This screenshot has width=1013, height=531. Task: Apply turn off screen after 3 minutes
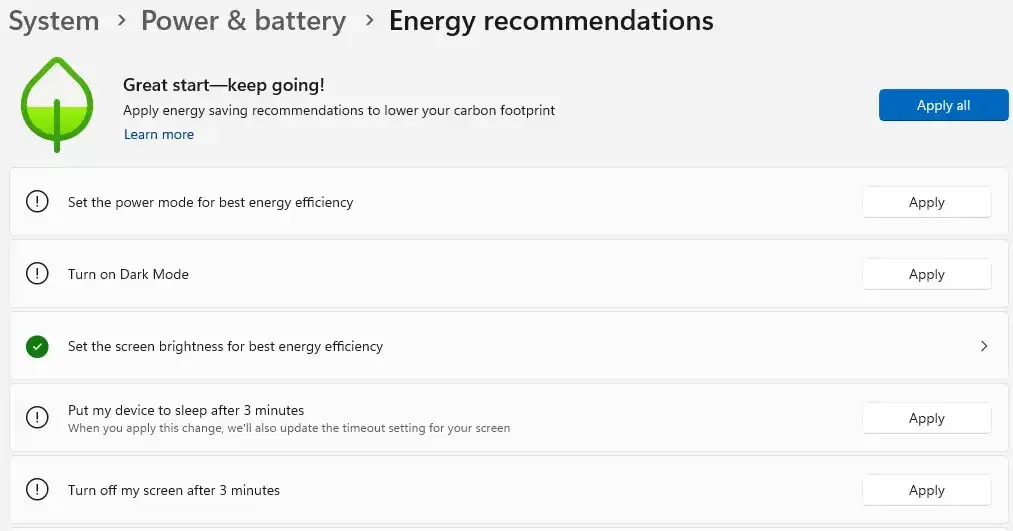click(926, 490)
